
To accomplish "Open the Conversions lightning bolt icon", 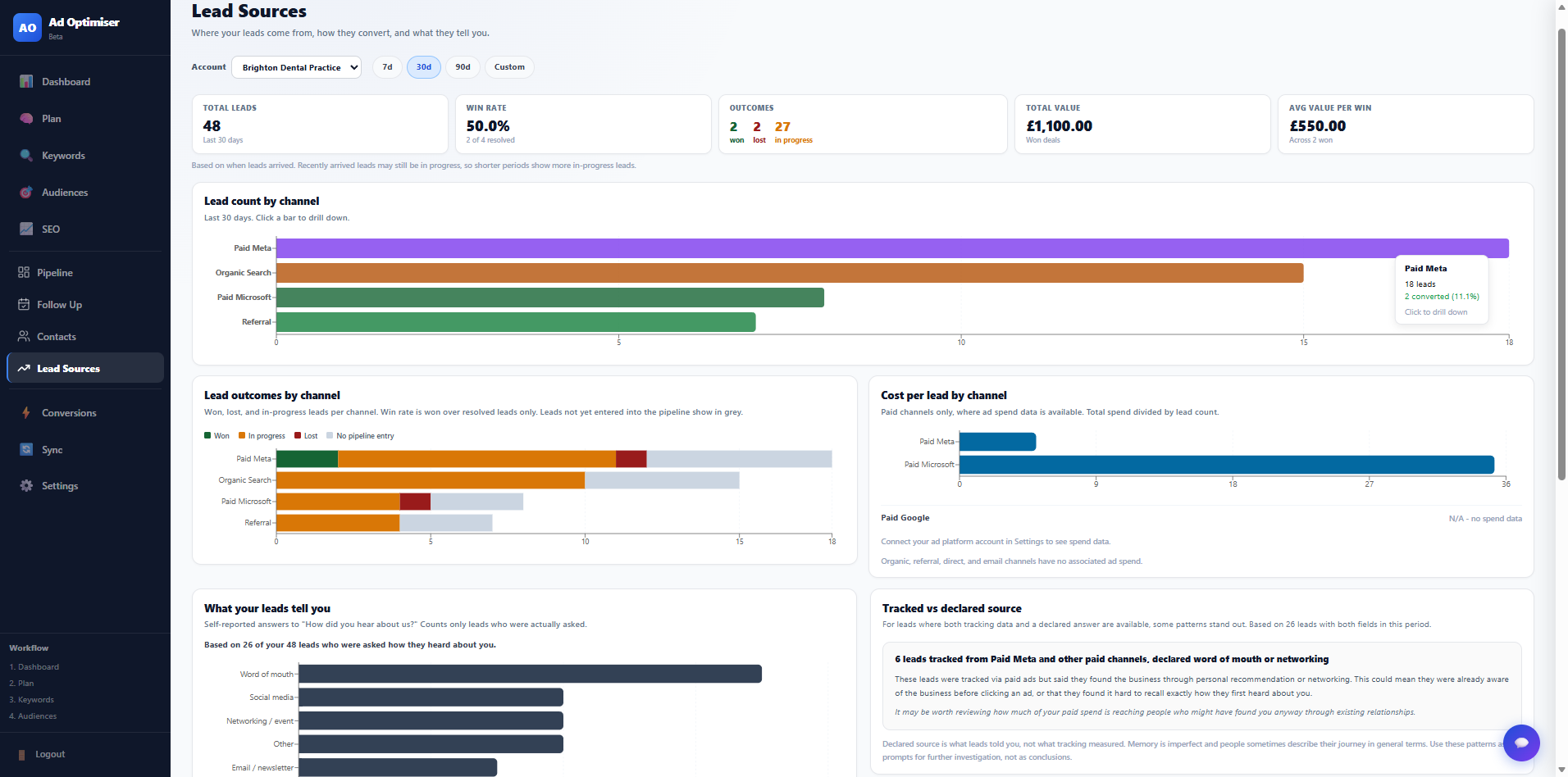I will [x=26, y=413].
